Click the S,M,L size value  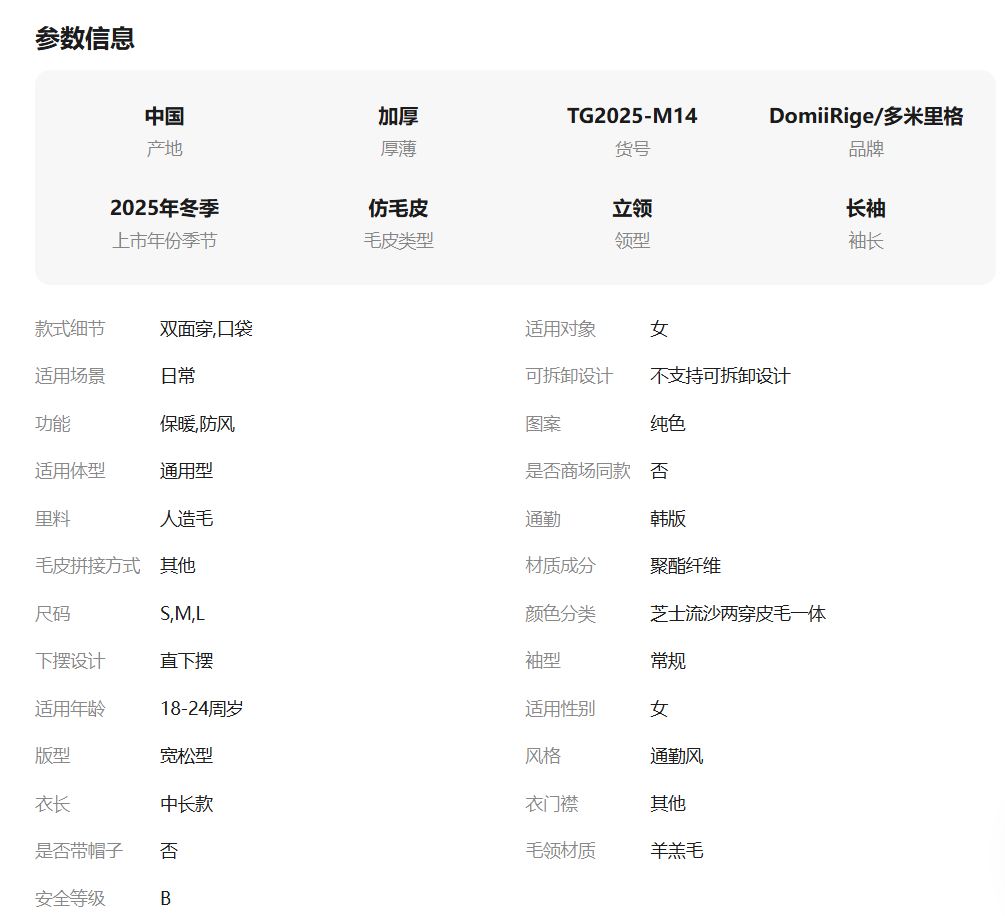[x=182, y=614]
